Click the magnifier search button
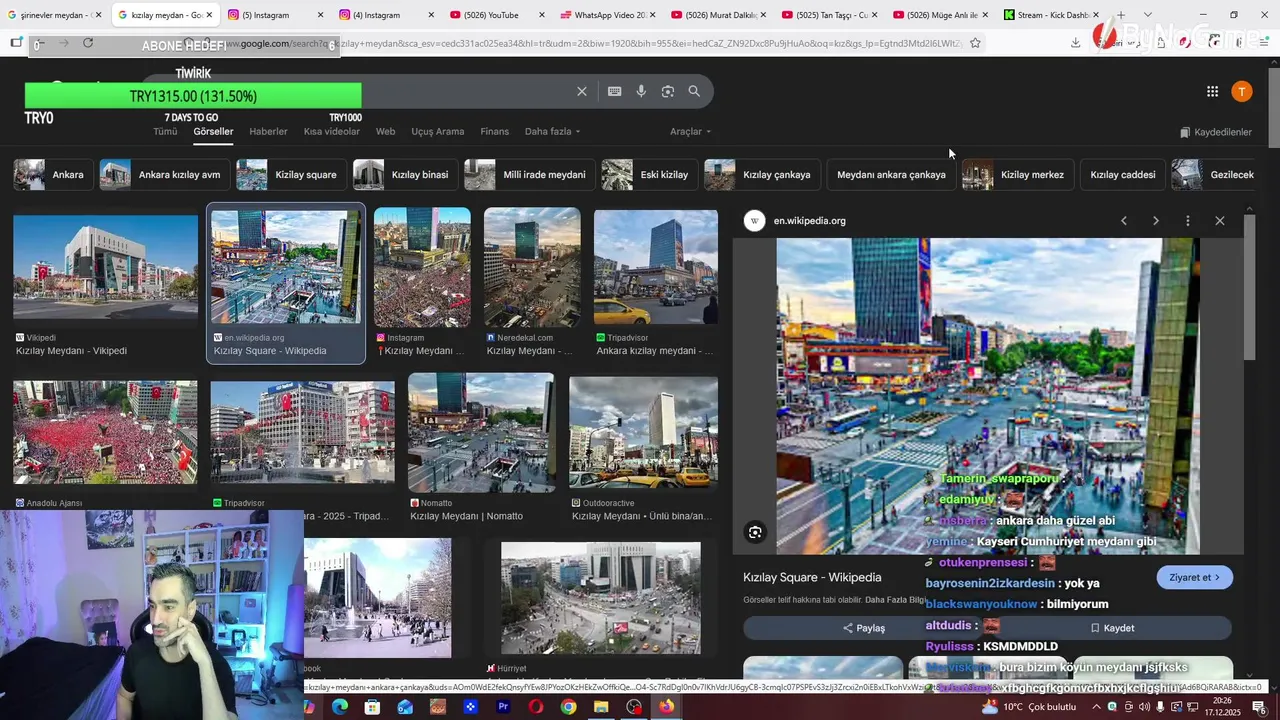 coord(694,91)
